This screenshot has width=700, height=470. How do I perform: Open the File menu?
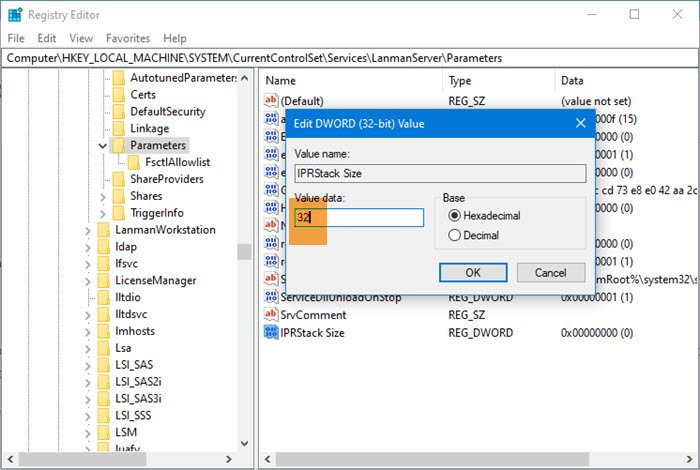[16, 38]
